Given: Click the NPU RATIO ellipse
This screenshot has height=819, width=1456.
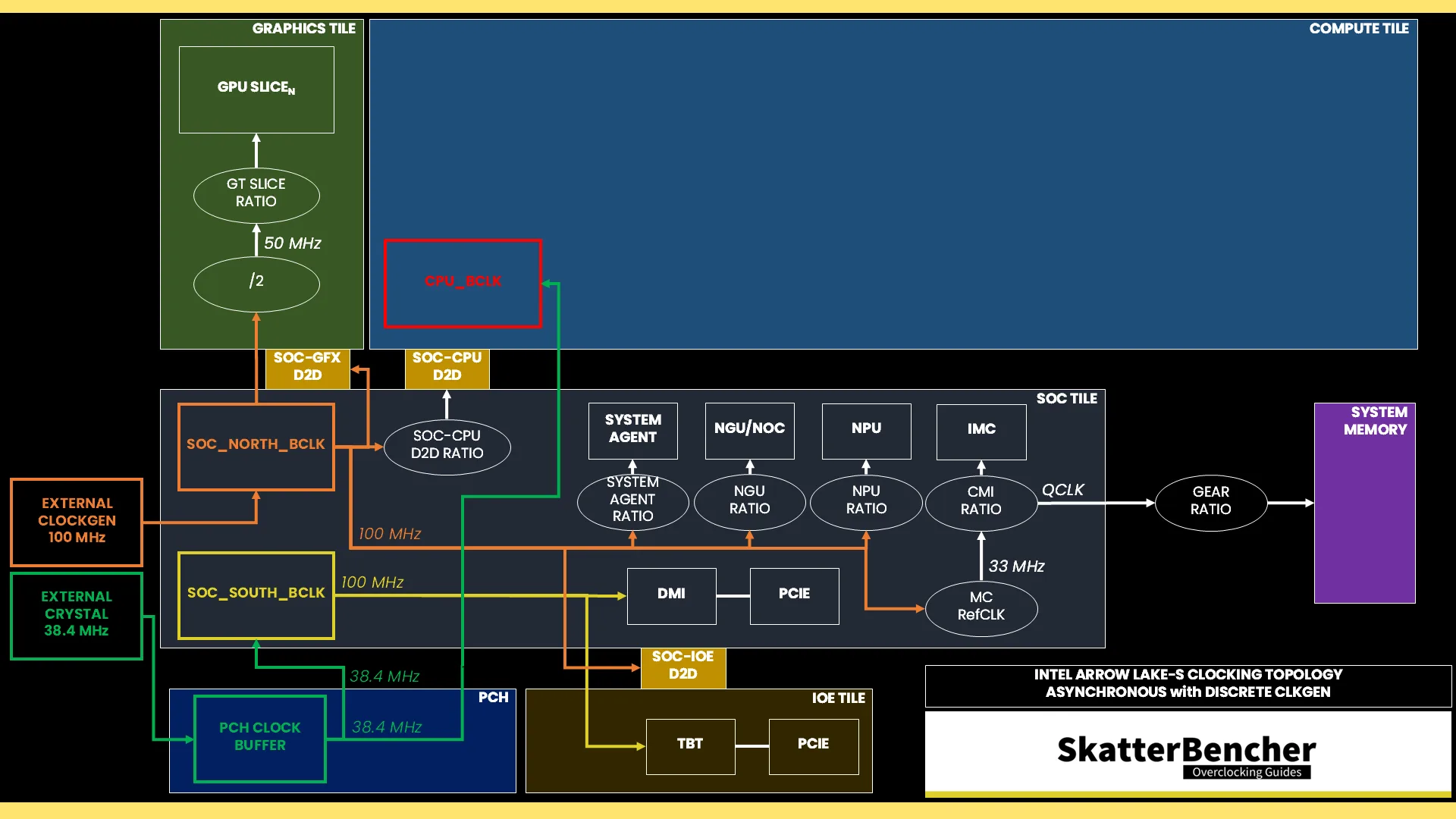Looking at the screenshot, I should [x=866, y=502].
